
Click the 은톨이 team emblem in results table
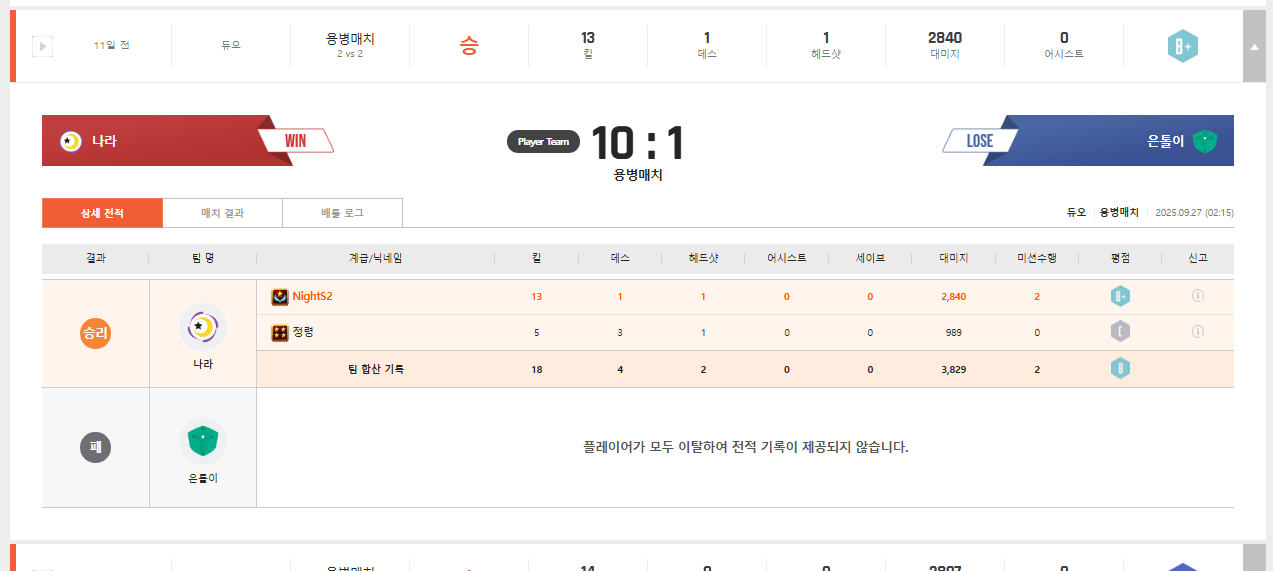[203, 440]
